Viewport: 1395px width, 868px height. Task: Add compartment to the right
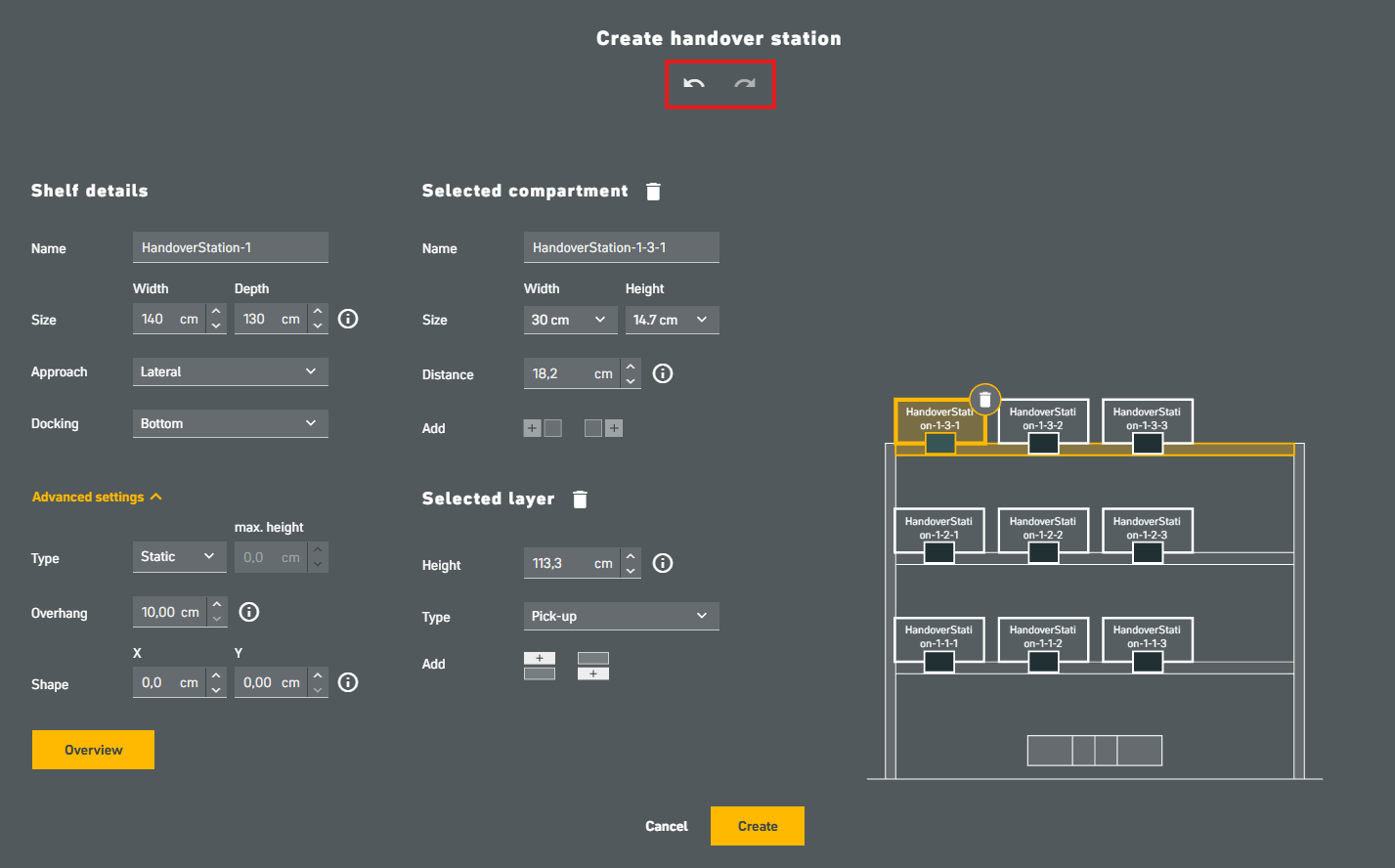[x=603, y=428]
